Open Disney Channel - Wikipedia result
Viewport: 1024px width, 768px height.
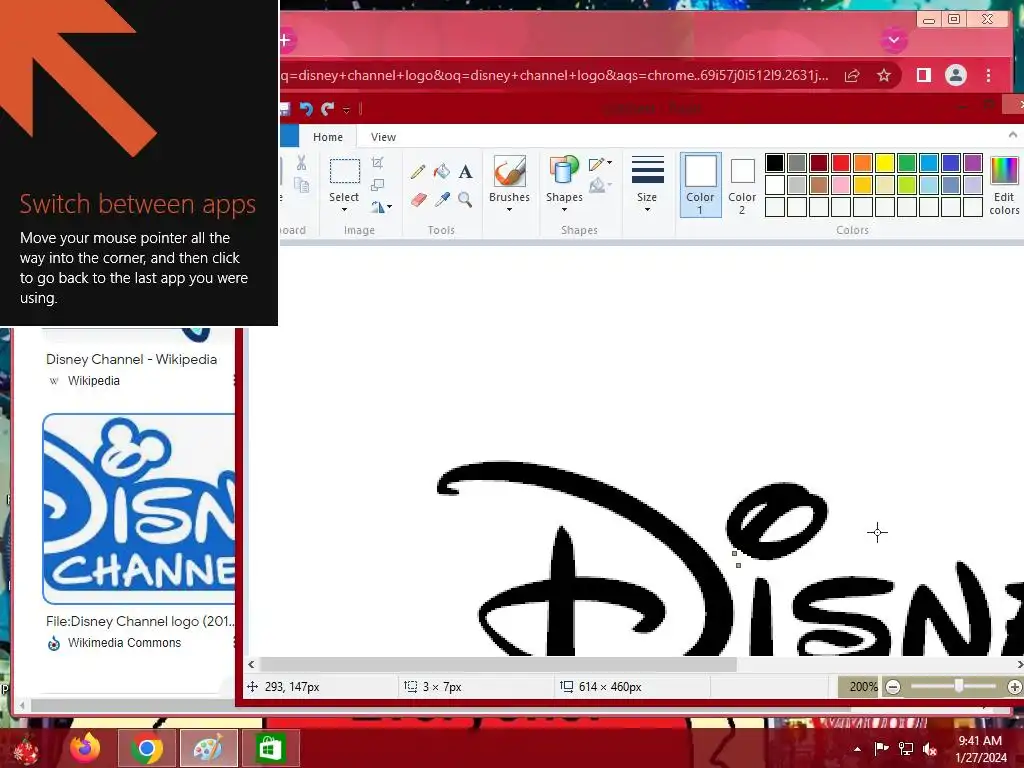pos(131,359)
